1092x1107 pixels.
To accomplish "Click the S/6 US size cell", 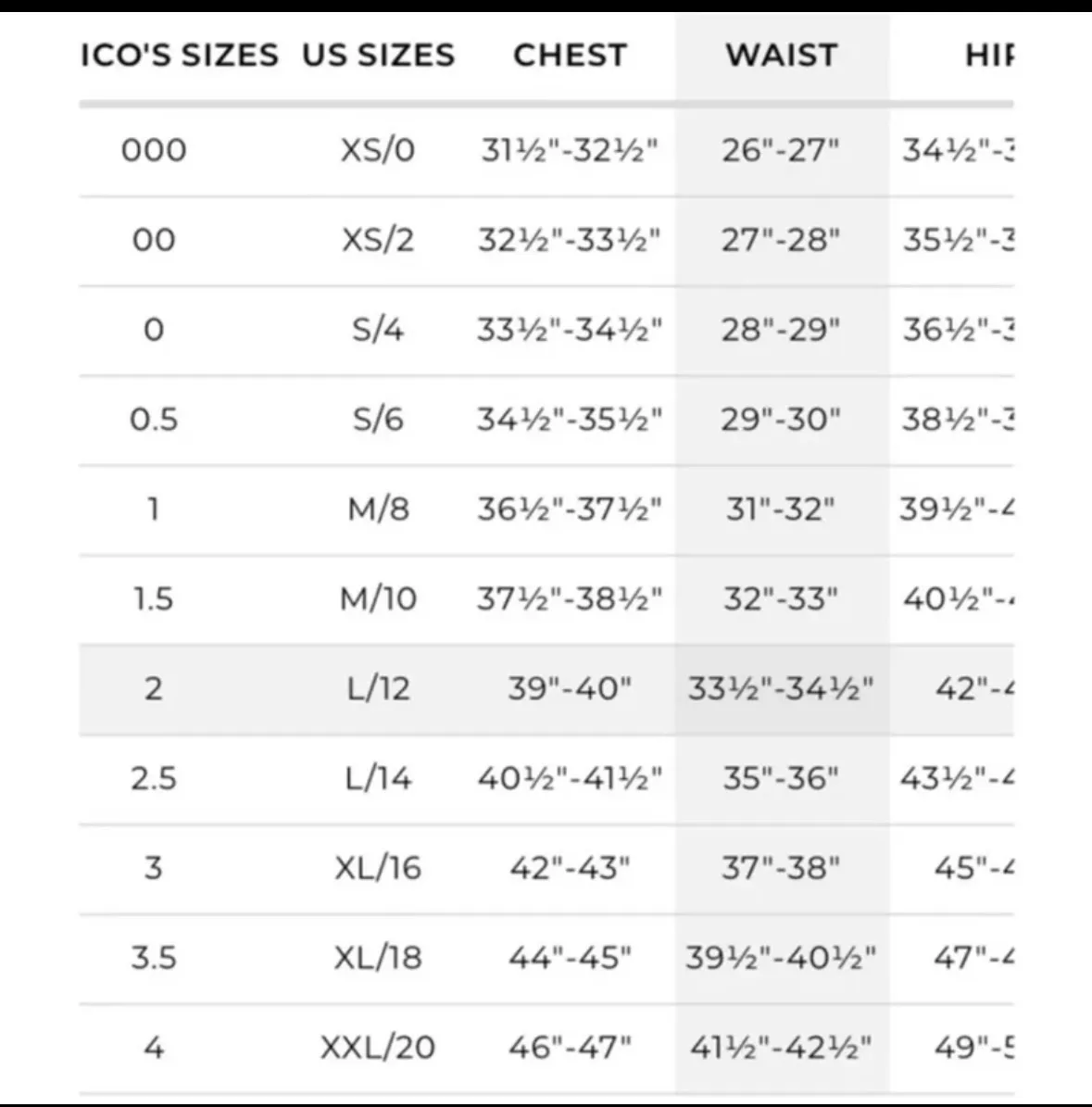I will click(378, 420).
